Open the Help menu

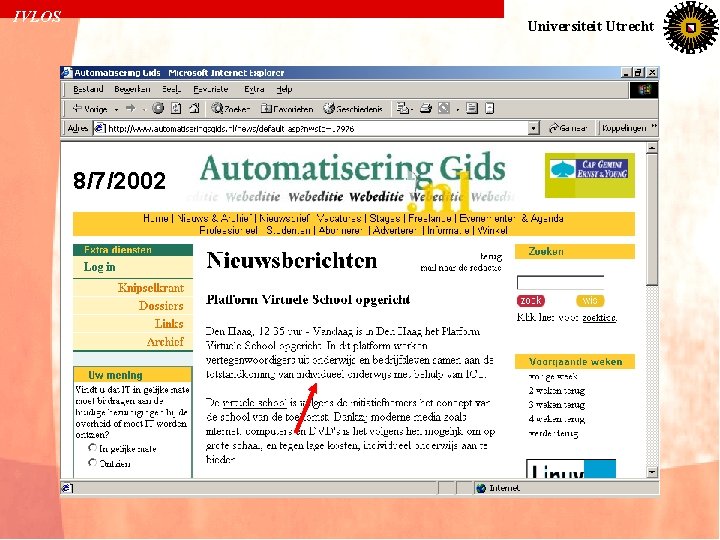point(284,89)
